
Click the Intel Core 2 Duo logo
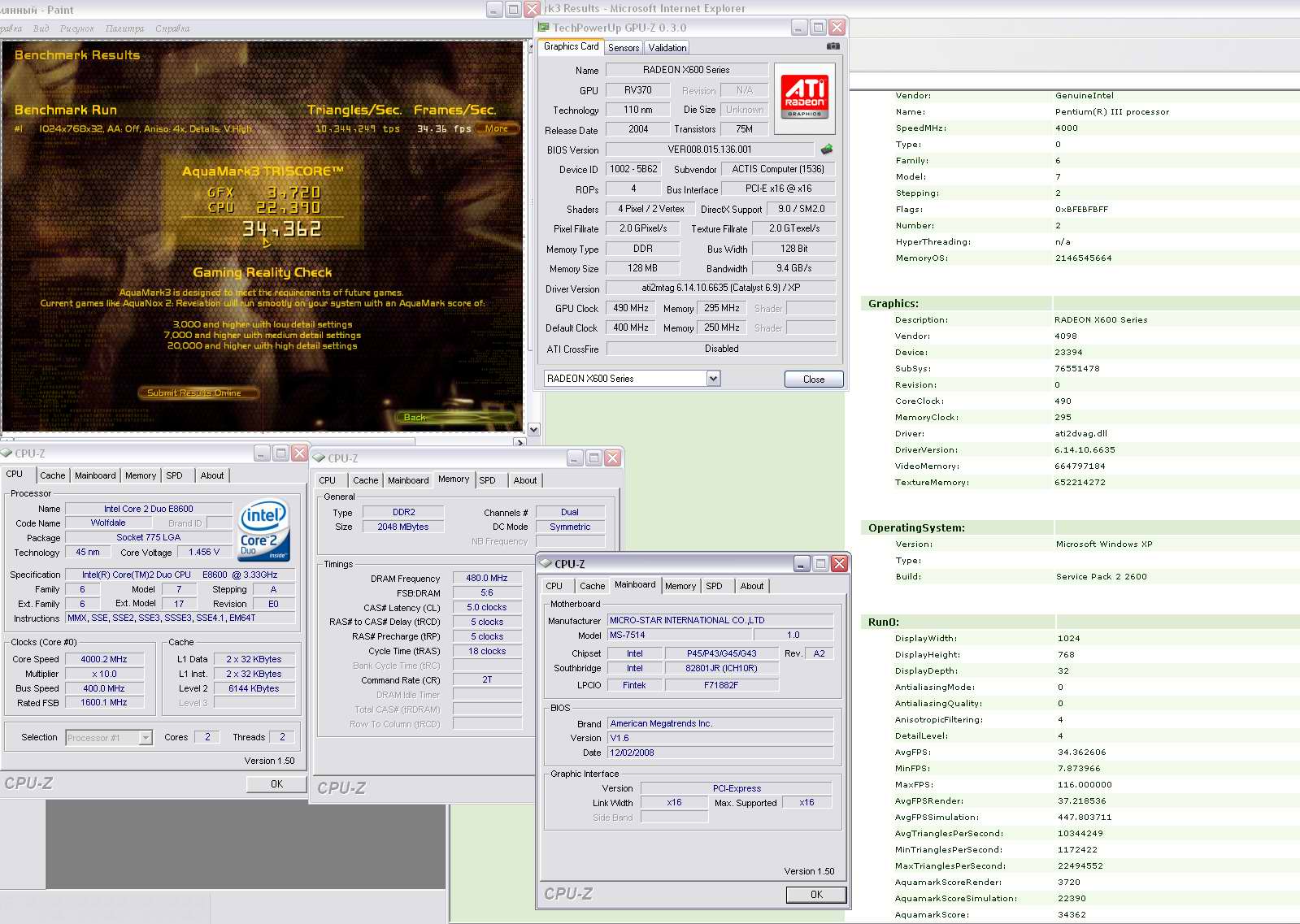click(263, 529)
